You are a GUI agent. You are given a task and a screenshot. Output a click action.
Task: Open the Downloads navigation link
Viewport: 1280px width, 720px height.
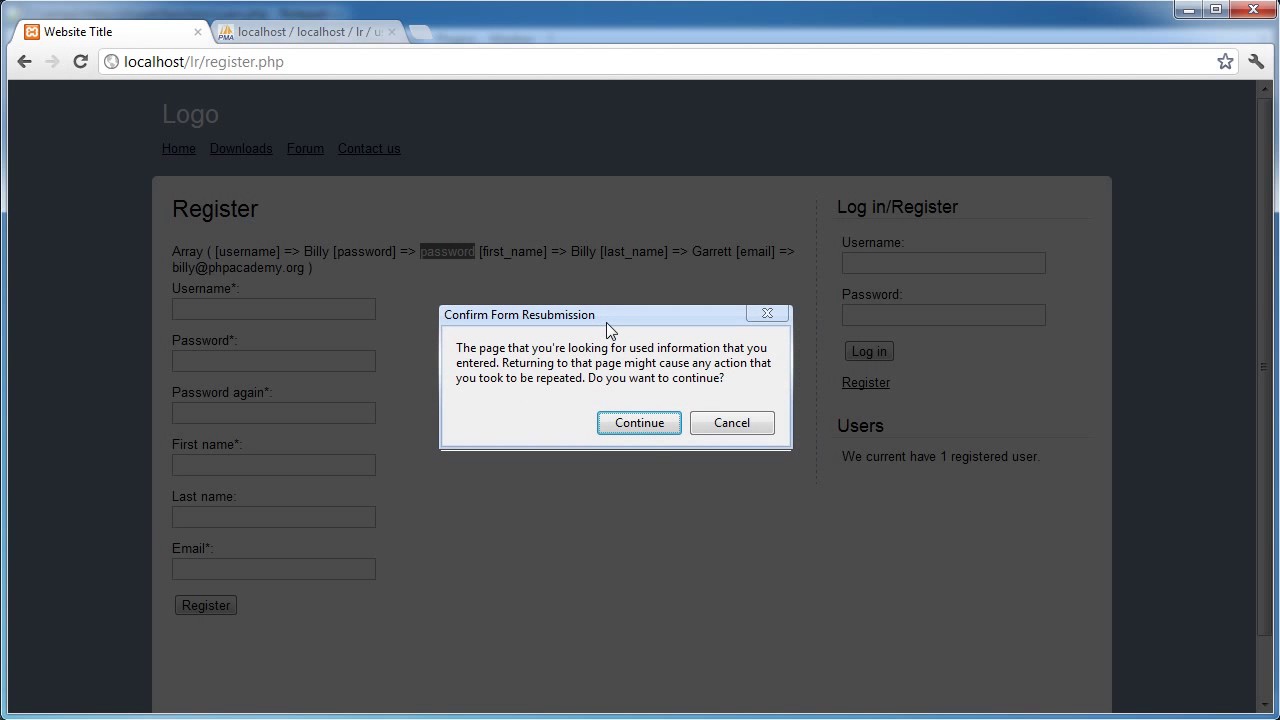(241, 149)
